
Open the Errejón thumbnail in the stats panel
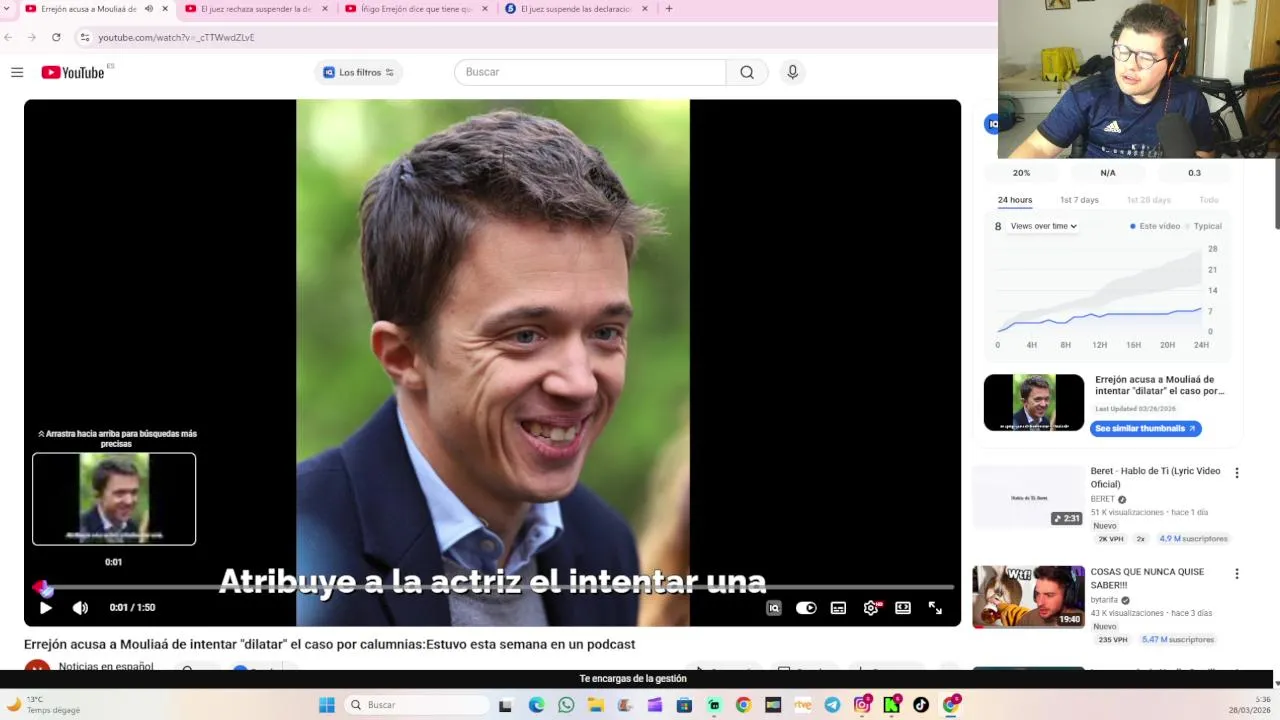[x=1033, y=402]
